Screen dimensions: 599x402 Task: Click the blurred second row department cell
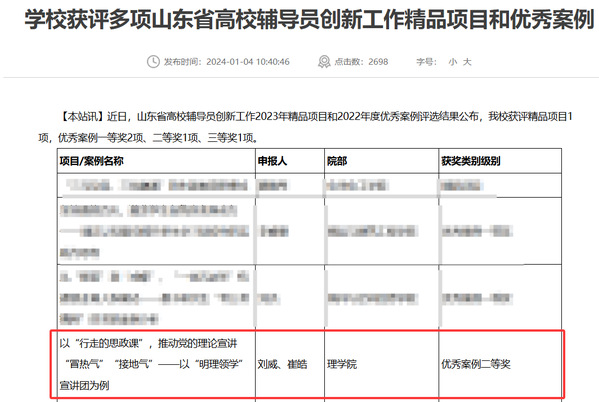pos(372,231)
